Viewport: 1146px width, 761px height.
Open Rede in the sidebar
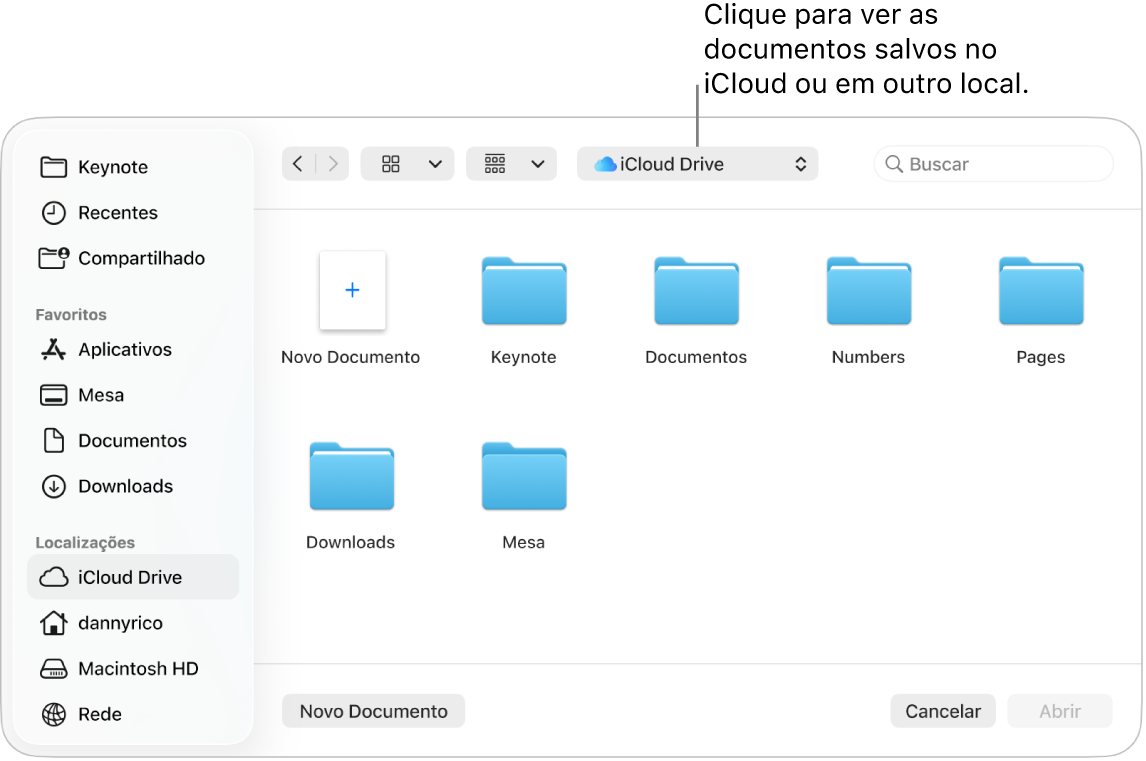pos(97,714)
